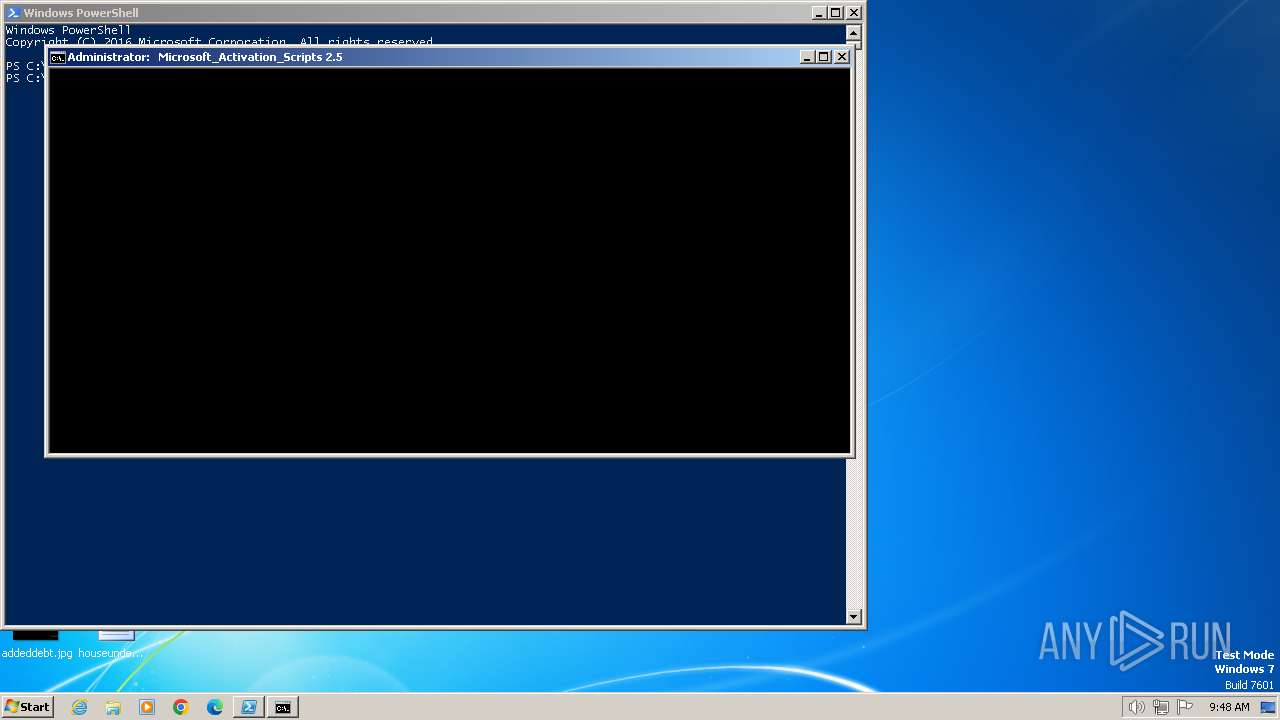Launch Google Chrome from the taskbar
Viewport: 1280px width, 720px height.
click(181, 707)
